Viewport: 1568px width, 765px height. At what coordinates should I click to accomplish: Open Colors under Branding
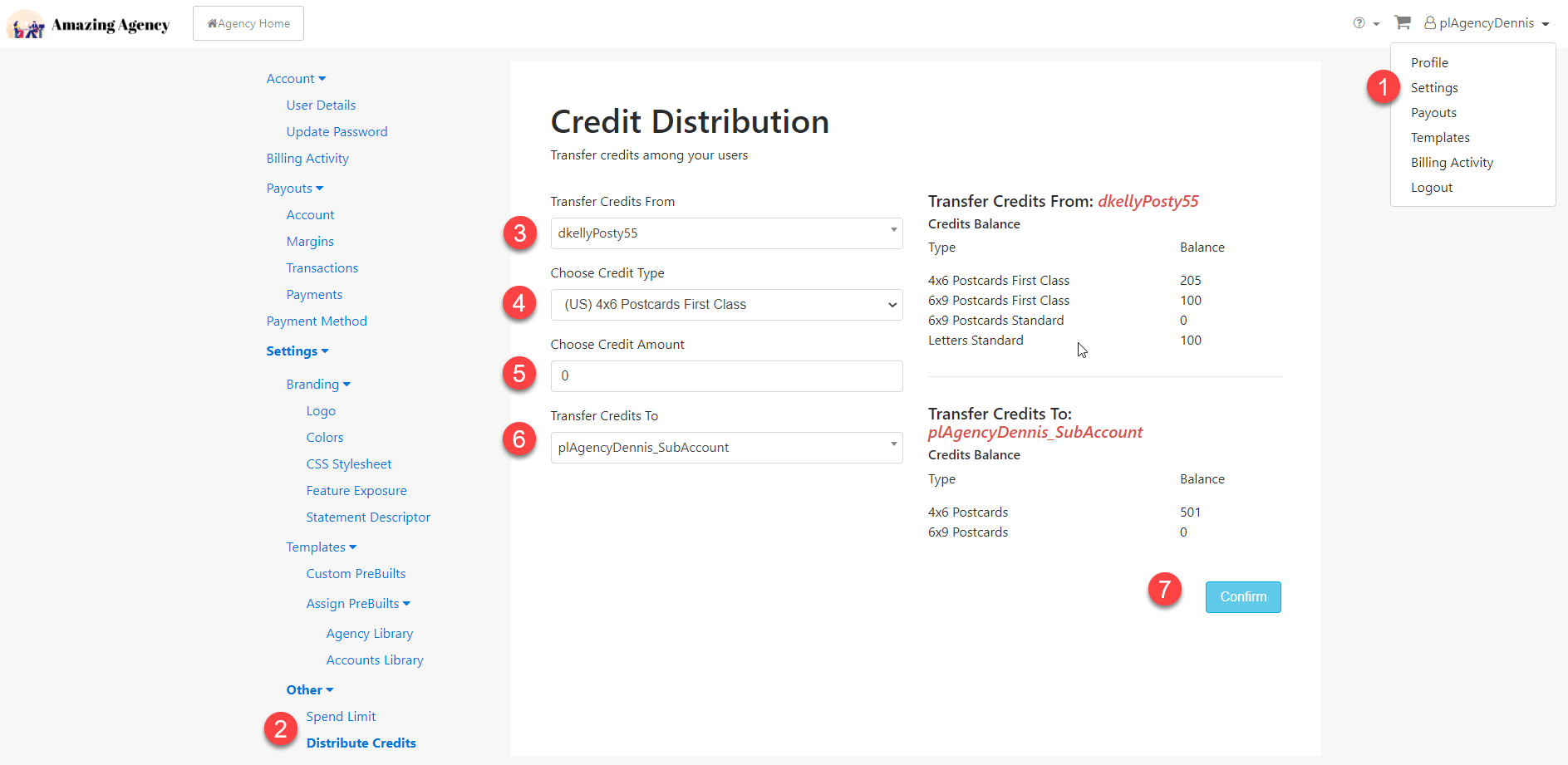coord(324,438)
